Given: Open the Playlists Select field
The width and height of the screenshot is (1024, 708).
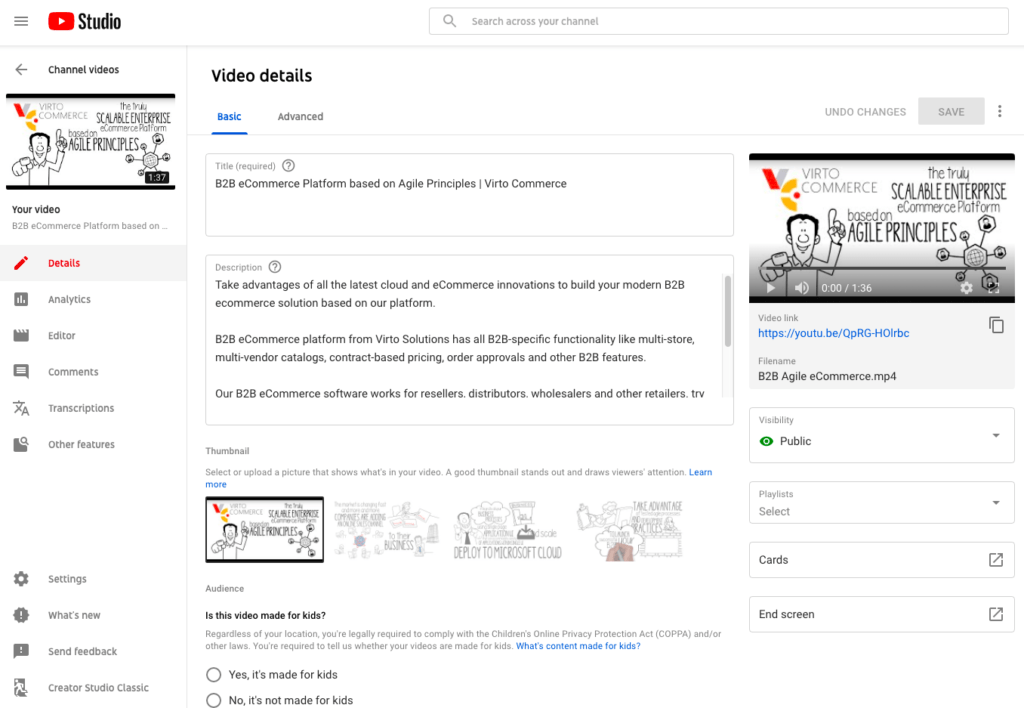Looking at the screenshot, I should pyautogui.click(x=882, y=503).
